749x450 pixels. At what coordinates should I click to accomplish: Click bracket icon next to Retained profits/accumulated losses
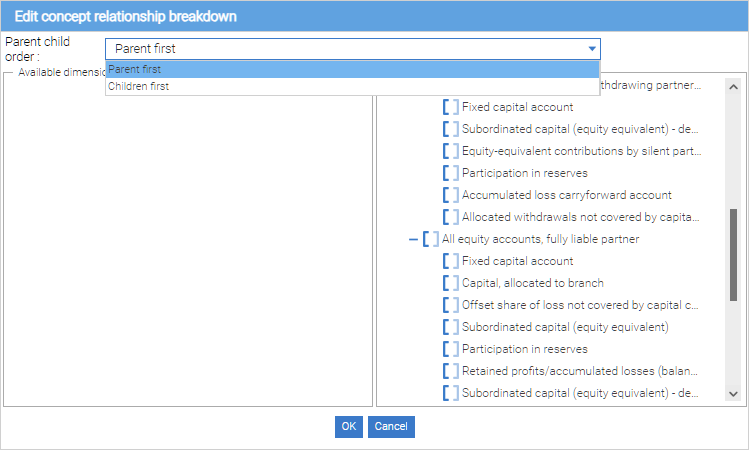pyautogui.click(x=451, y=371)
